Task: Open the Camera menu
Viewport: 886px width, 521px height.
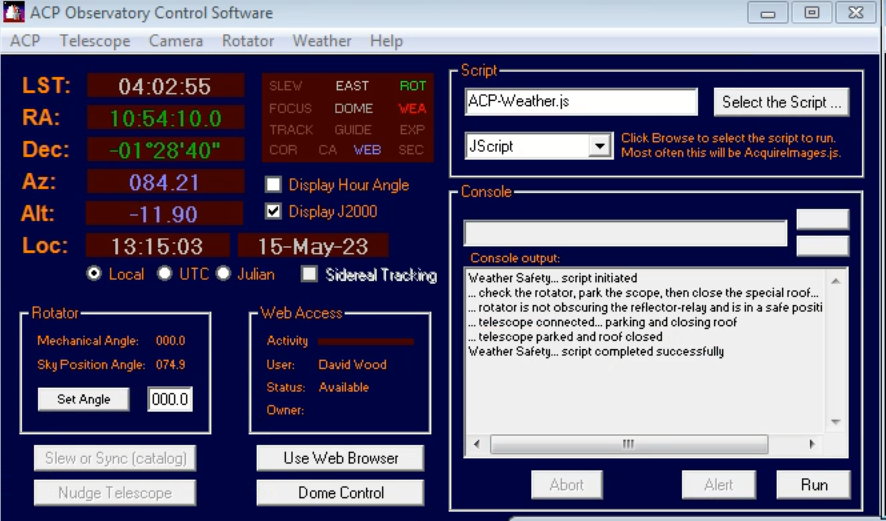Action: [x=176, y=41]
